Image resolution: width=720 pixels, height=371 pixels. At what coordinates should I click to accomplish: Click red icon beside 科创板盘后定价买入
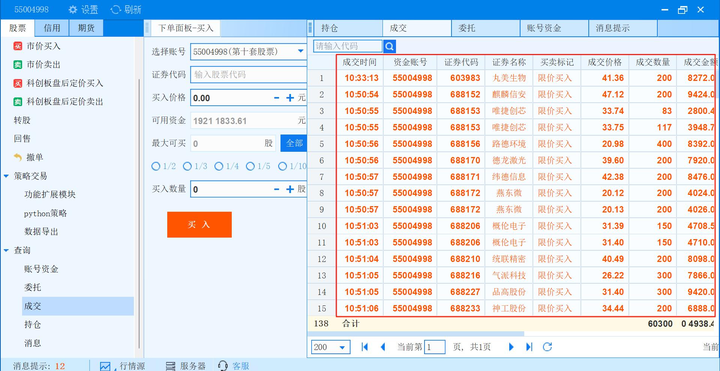17,83
